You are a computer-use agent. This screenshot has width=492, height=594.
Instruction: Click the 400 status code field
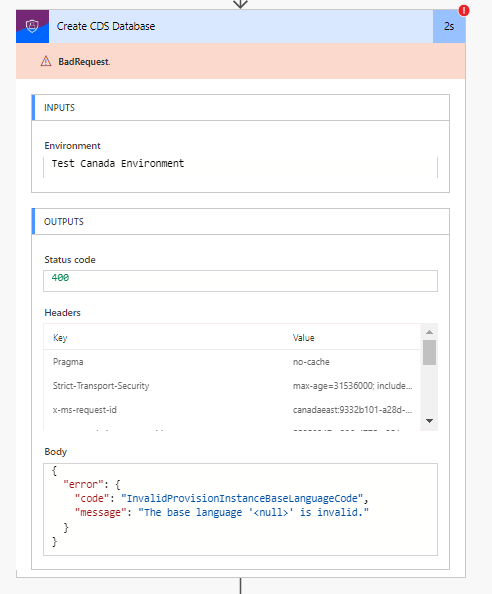pos(241,281)
